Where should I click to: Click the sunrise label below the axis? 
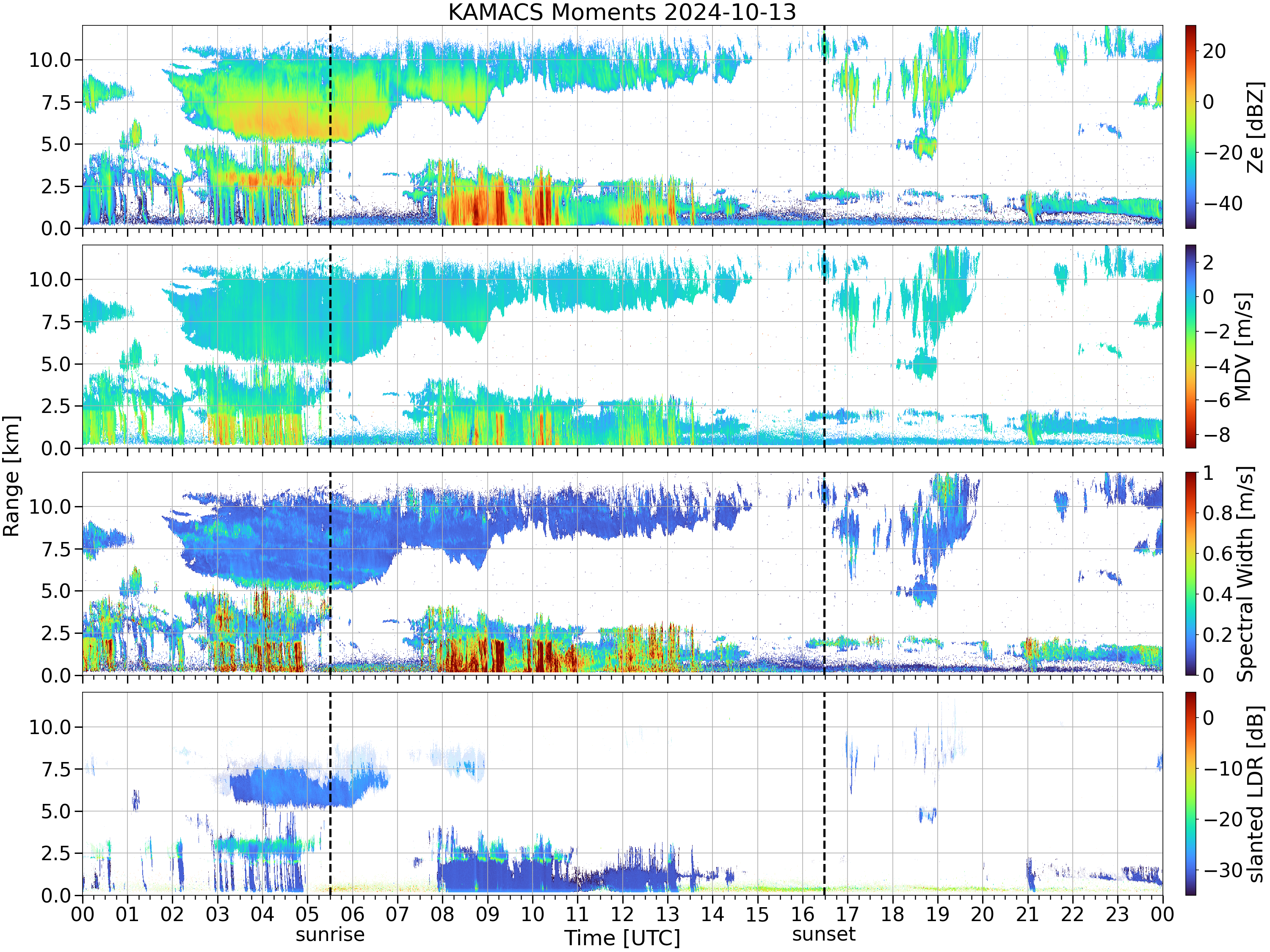330,934
